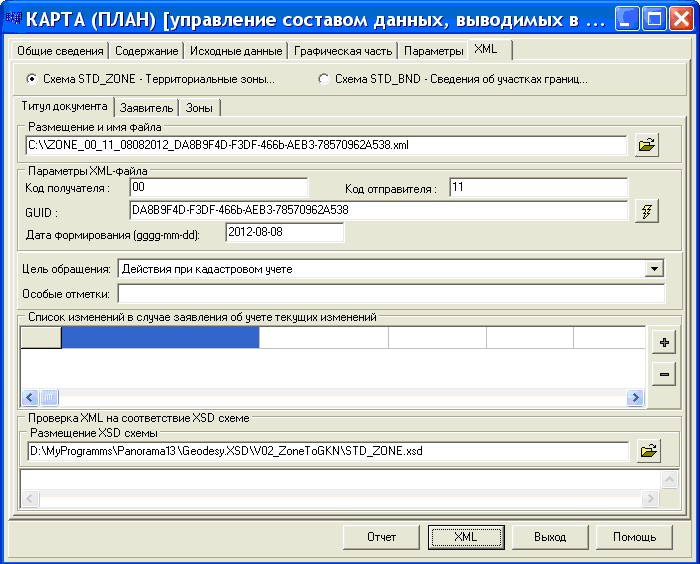This screenshot has width=700, height=564.
Task: Open the 'Общие сведения' tab
Action: 58,50
